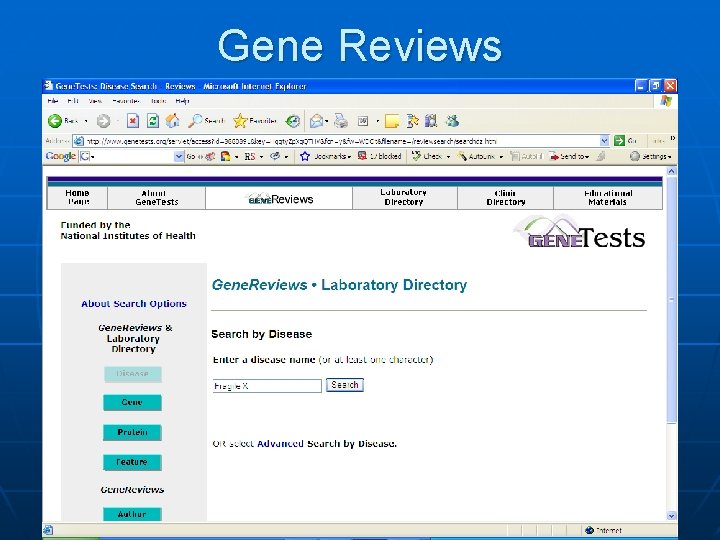Expand the address bar URL dropdown

pyautogui.click(x=604, y=141)
